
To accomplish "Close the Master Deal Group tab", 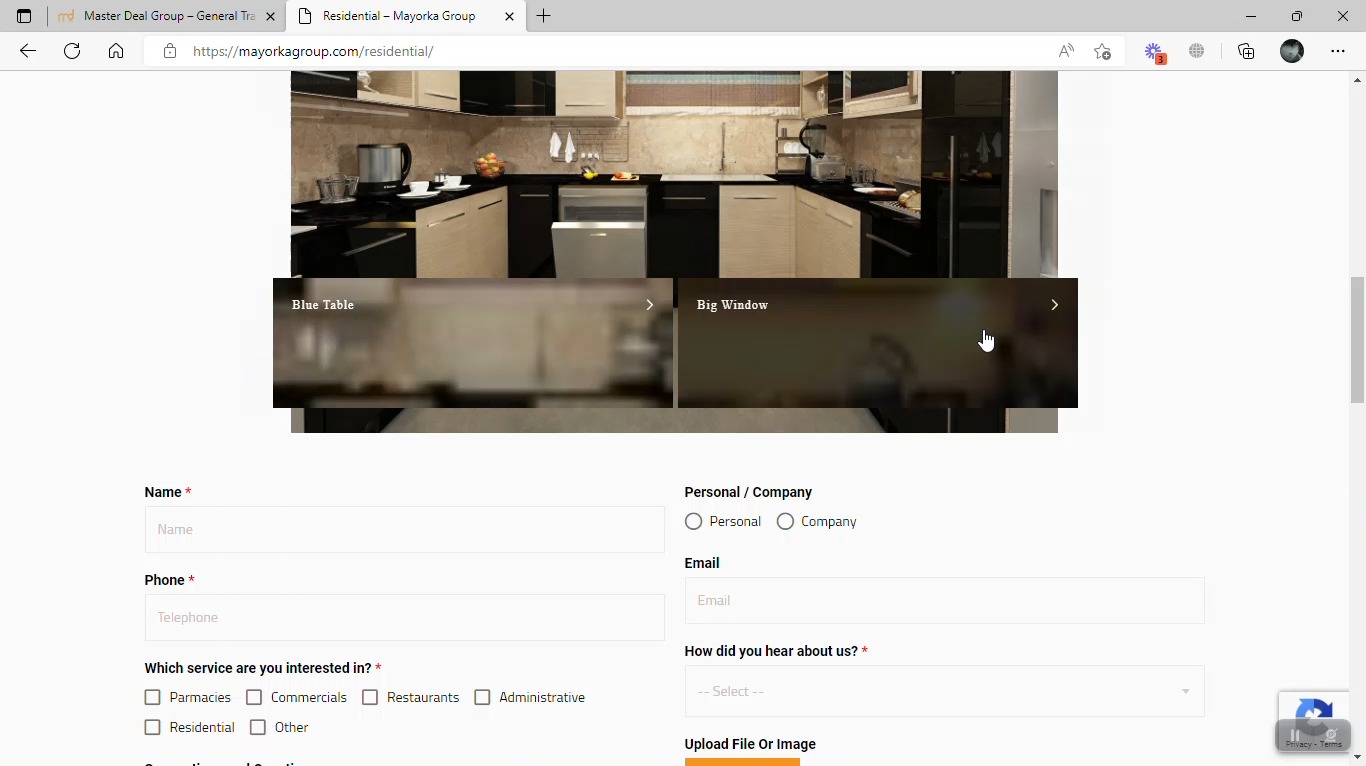I will [270, 16].
